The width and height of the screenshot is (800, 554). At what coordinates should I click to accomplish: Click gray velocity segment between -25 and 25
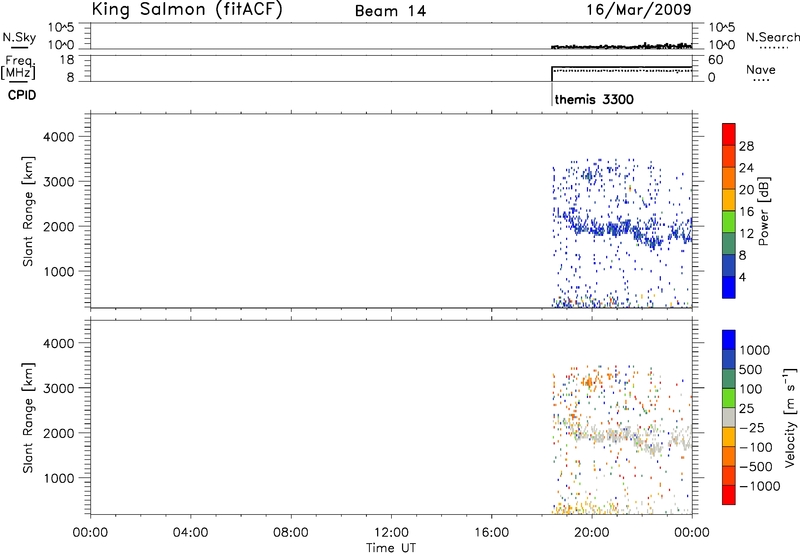point(729,417)
